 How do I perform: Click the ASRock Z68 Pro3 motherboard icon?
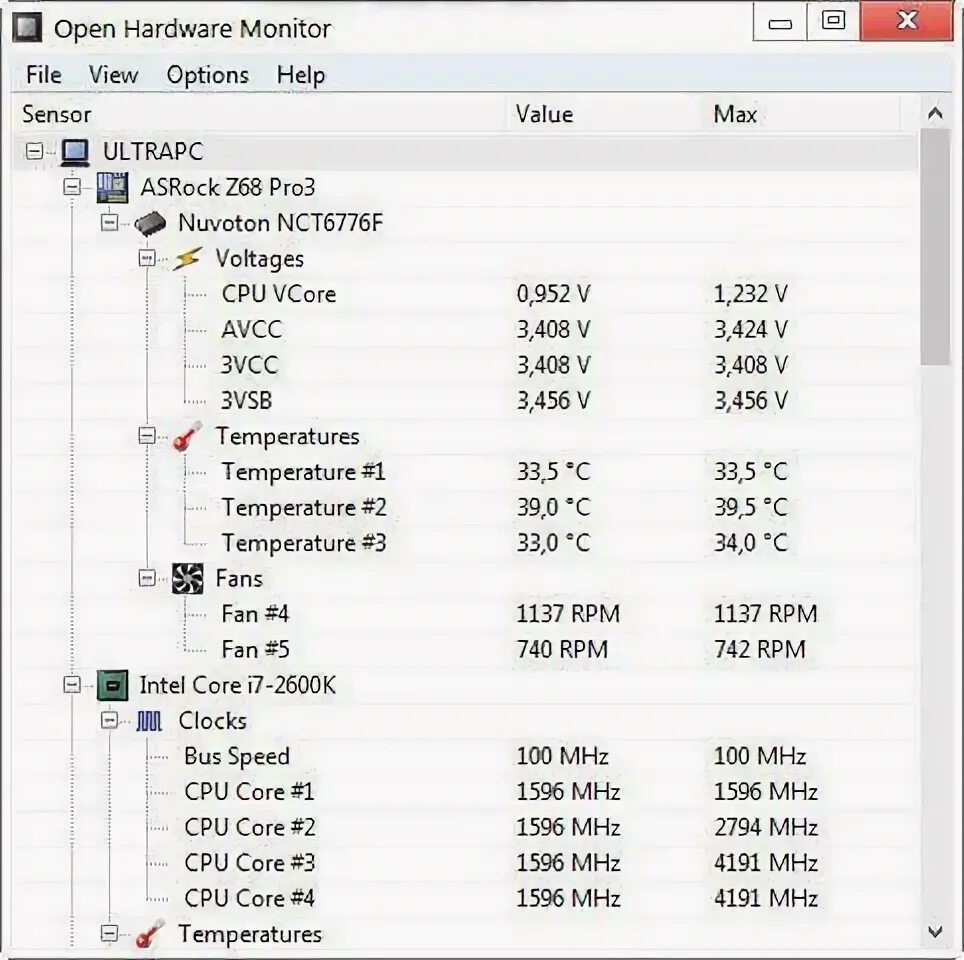coord(113,187)
